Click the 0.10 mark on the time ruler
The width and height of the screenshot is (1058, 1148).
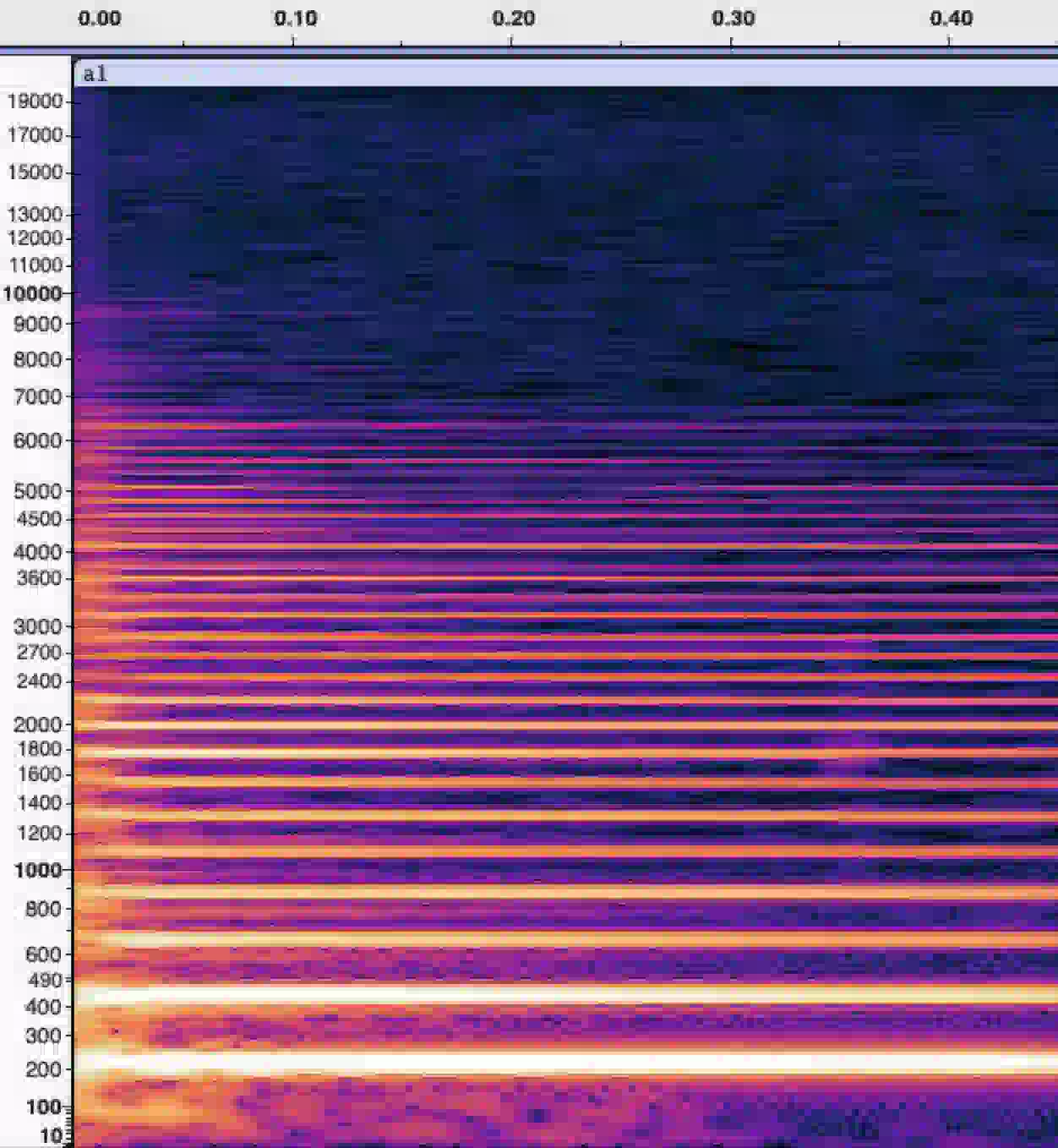click(295, 19)
